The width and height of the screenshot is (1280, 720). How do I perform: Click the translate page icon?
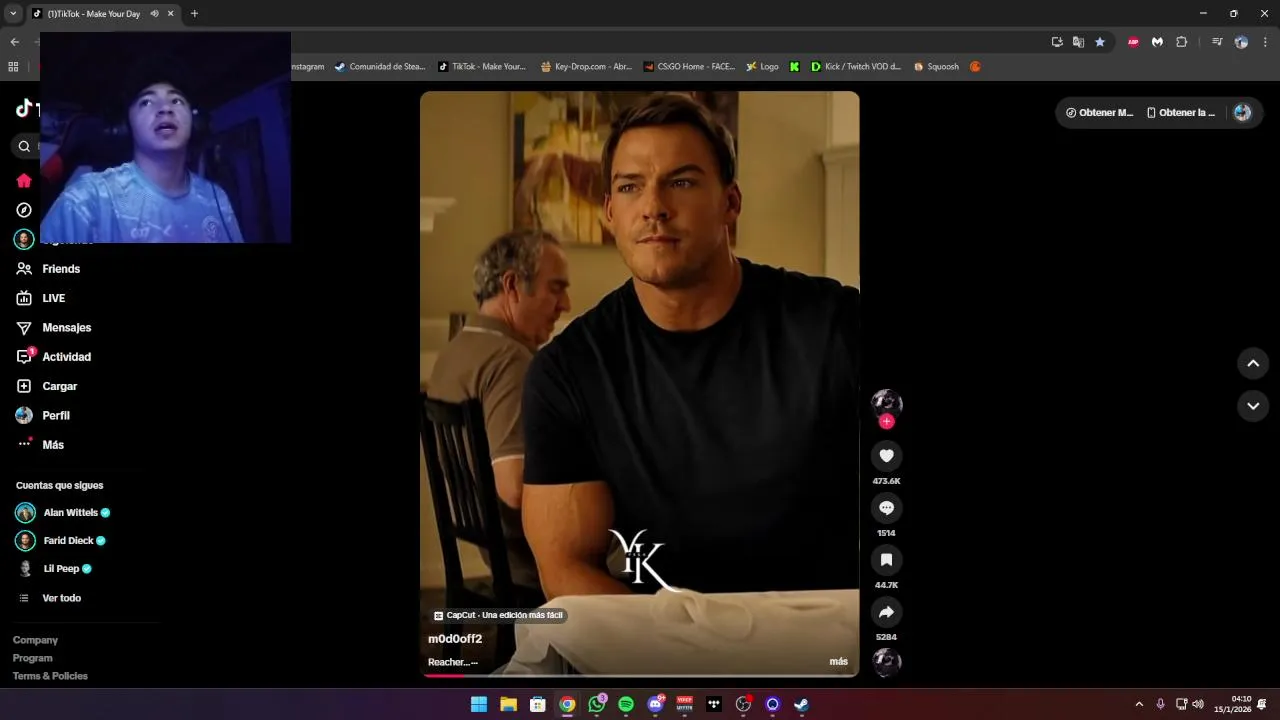pyautogui.click(x=1078, y=42)
